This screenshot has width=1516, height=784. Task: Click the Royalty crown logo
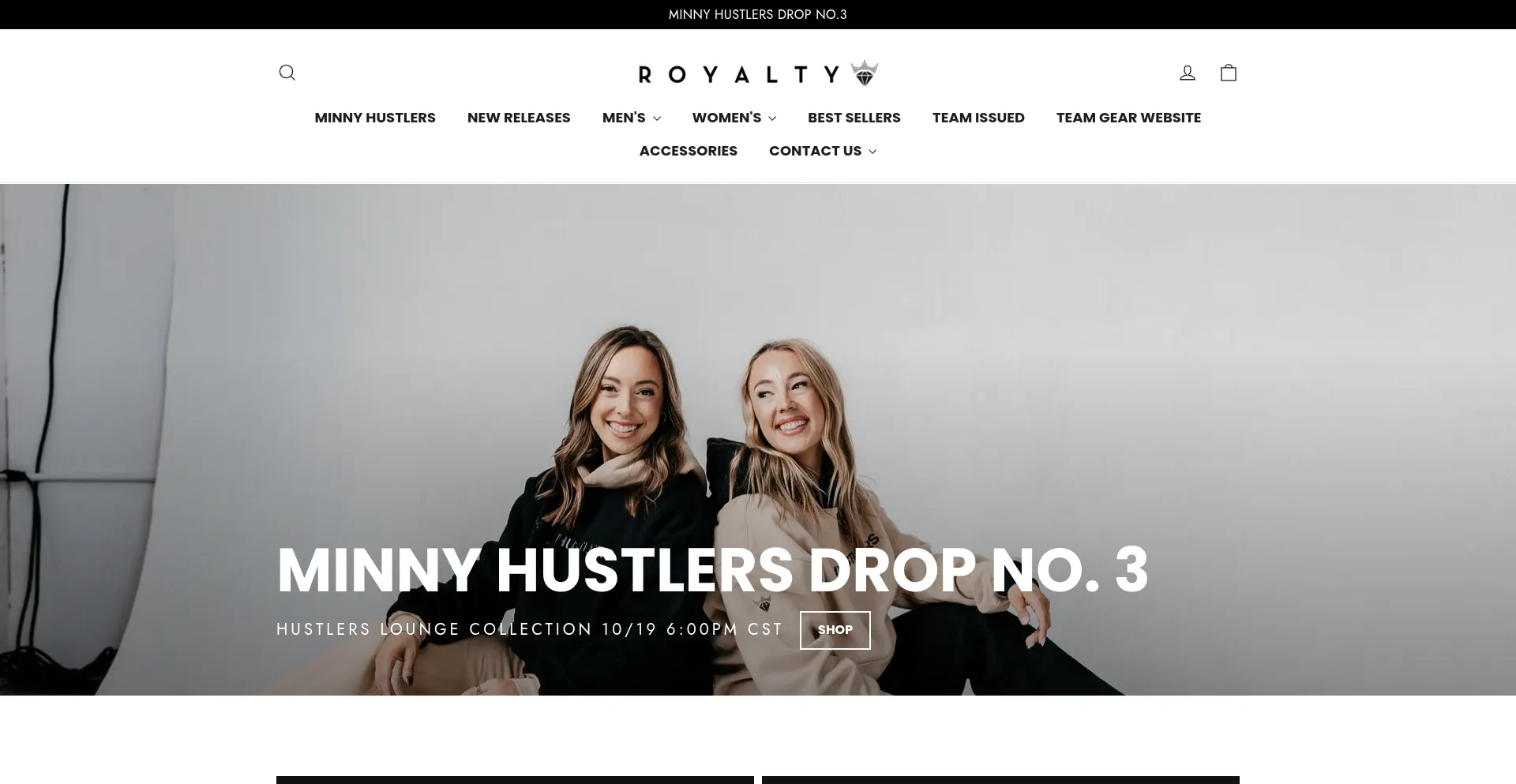758,73
